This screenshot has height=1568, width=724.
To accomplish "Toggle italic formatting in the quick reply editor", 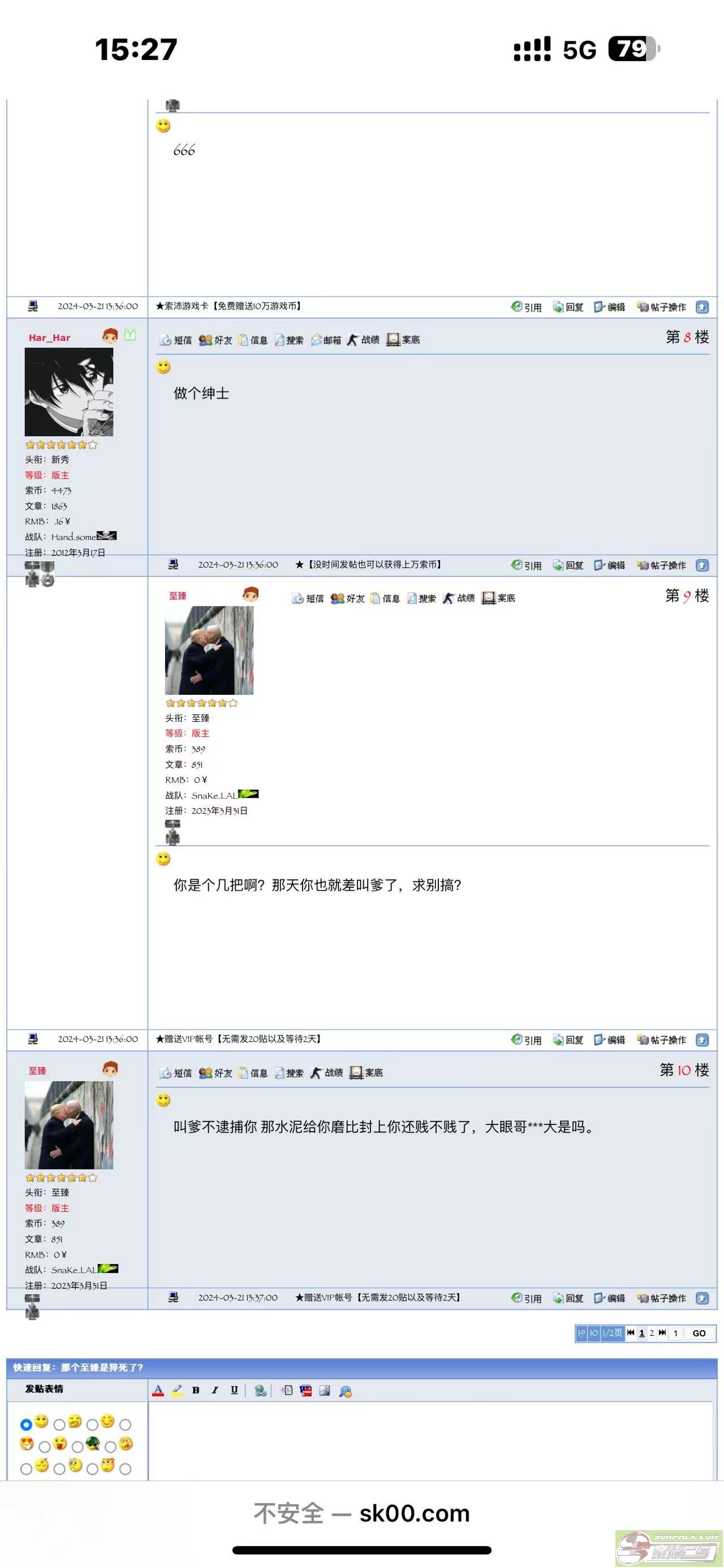I will (215, 1391).
